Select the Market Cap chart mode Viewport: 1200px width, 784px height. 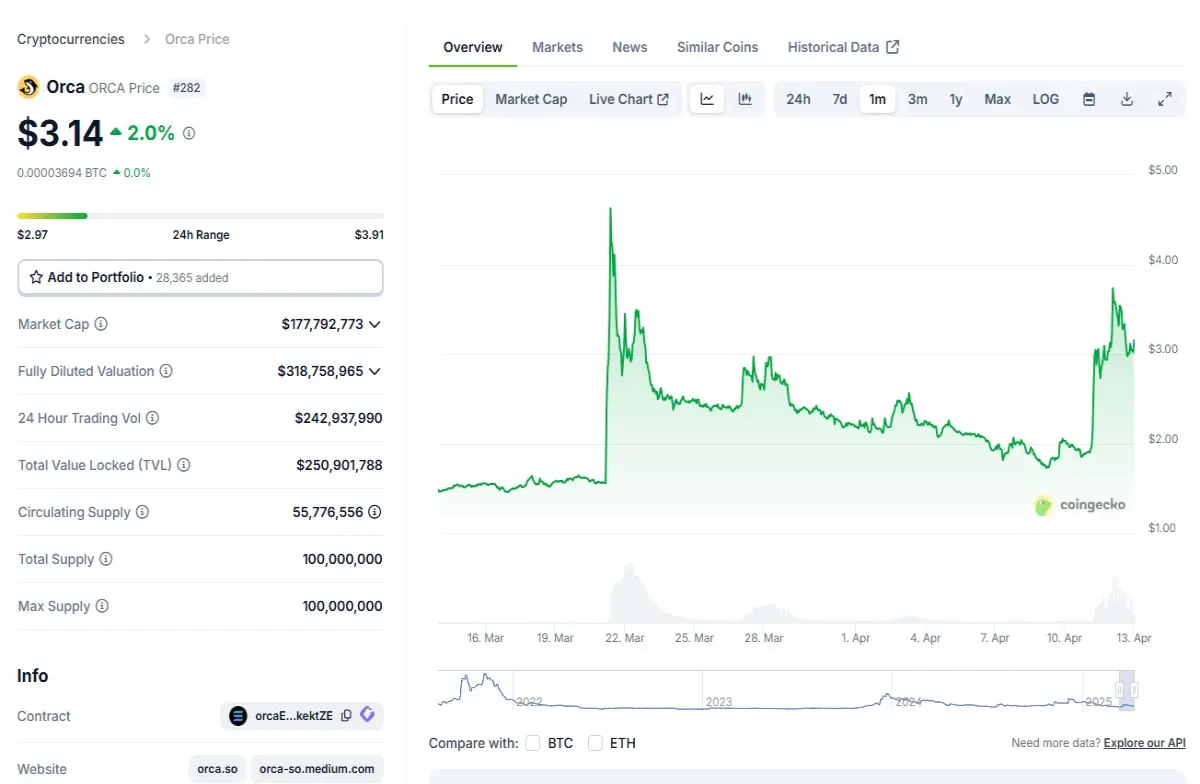[531, 99]
